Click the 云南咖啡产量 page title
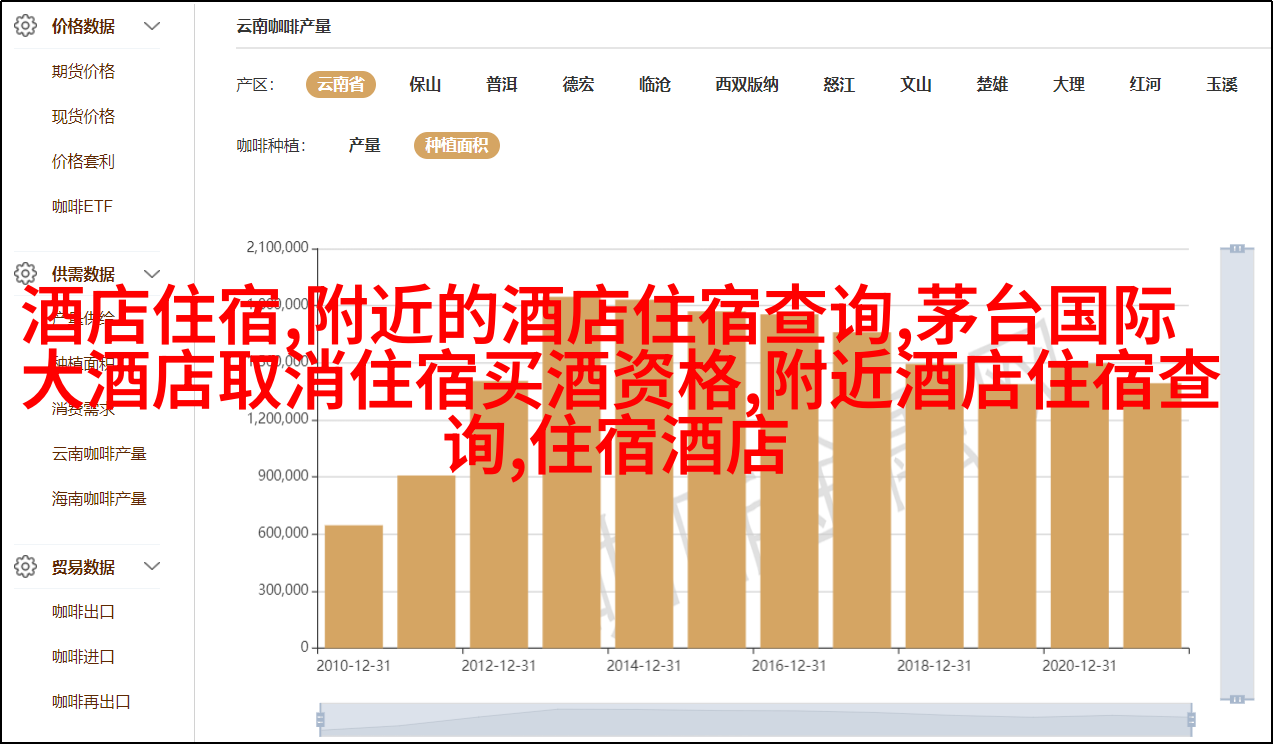The height and width of the screenshot is (744, 1275). pos(284,27)
